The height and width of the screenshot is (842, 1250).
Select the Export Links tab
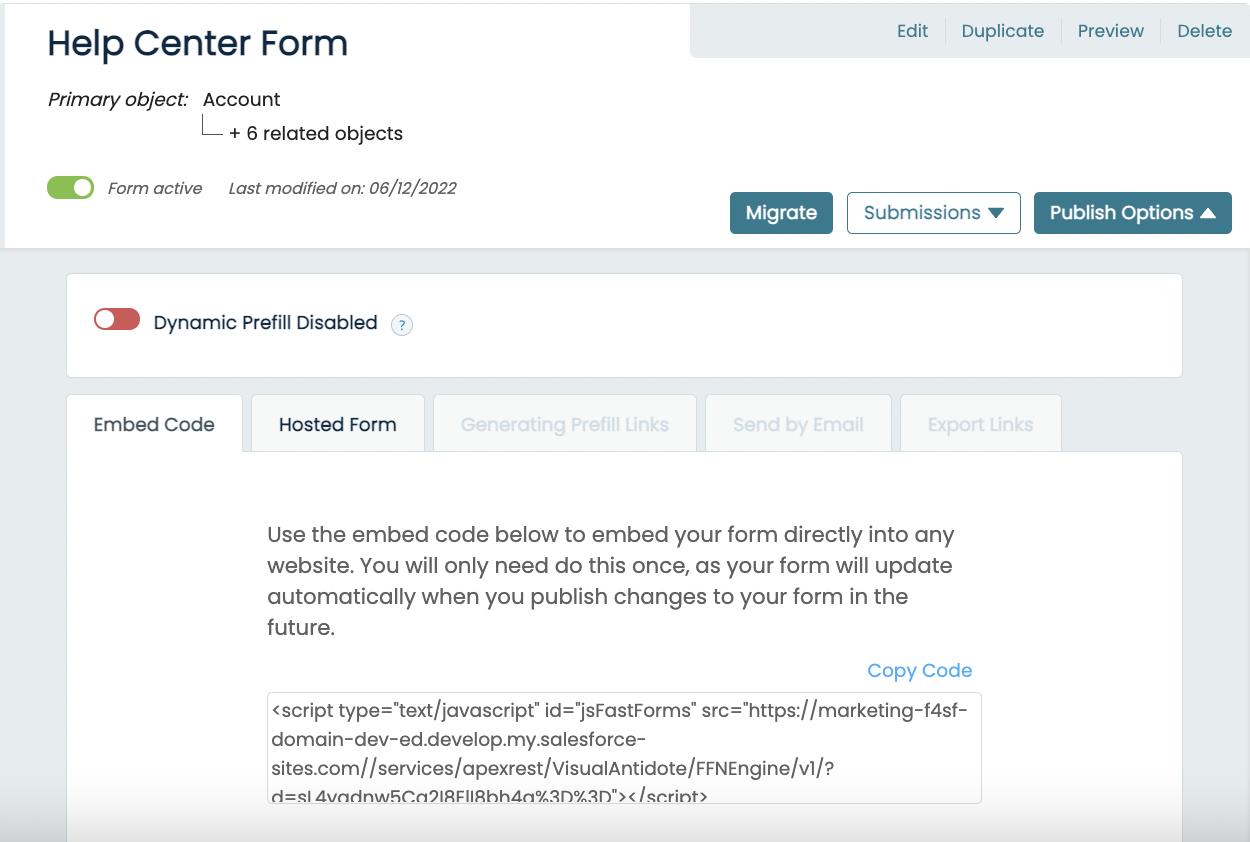(x=980, y=424)
